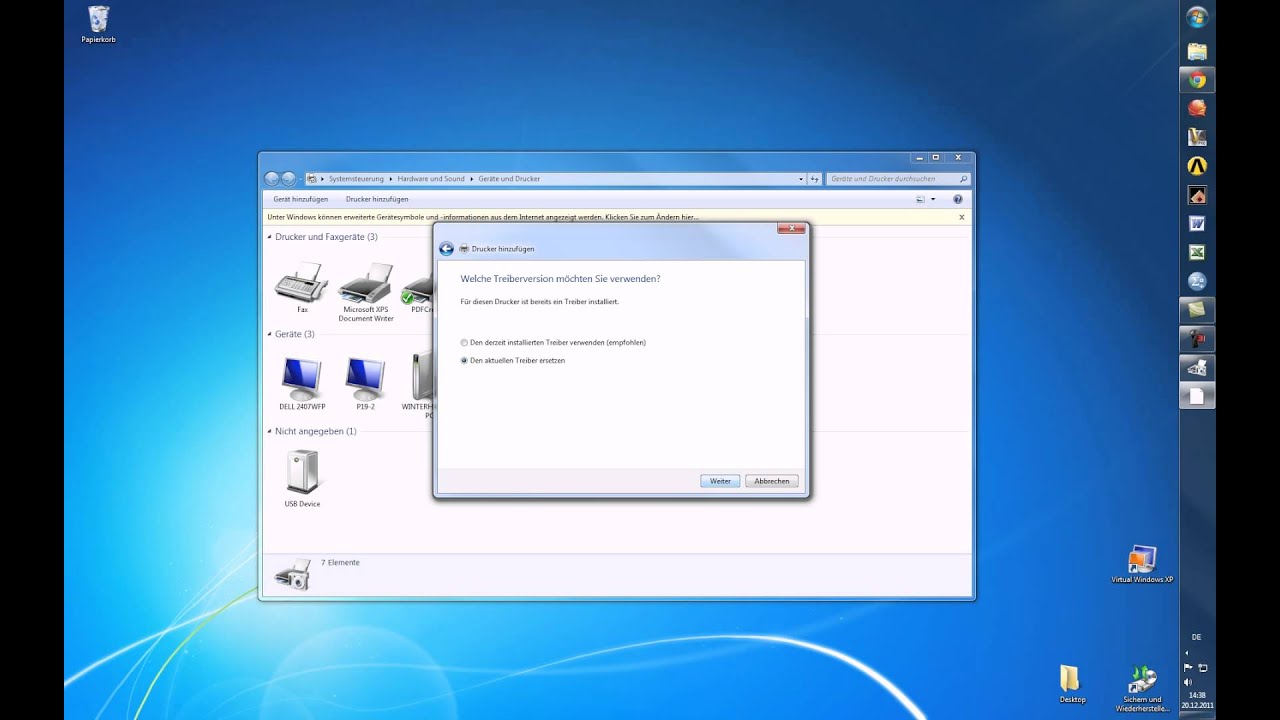Image resolution: width=1280 pixels, height=720 pixels.
Task: Click 'Drucker hinzufügen' in the Explorer toolbar
Action: tap(377, 199)
